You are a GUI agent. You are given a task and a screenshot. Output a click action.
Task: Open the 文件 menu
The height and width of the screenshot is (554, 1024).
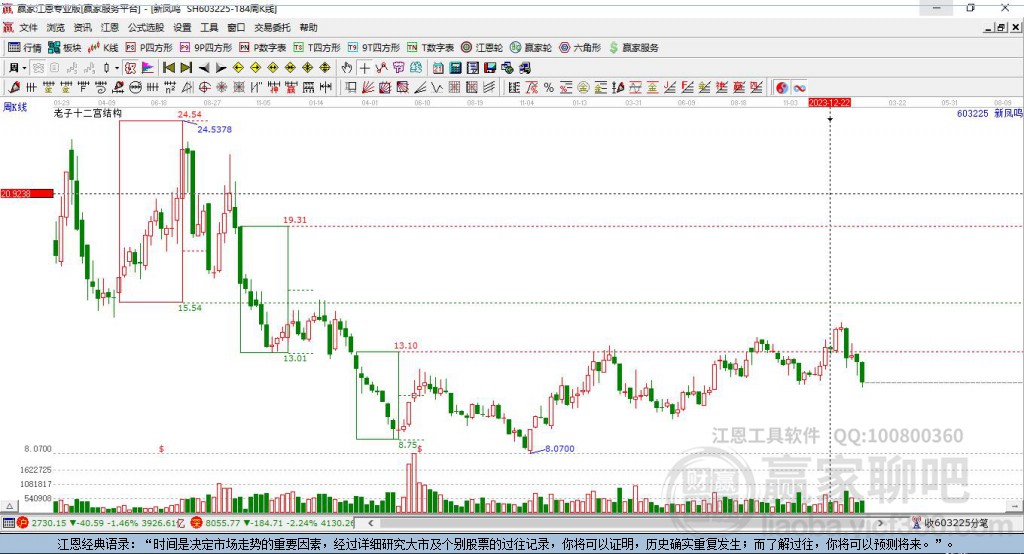[x=29, y=27]
